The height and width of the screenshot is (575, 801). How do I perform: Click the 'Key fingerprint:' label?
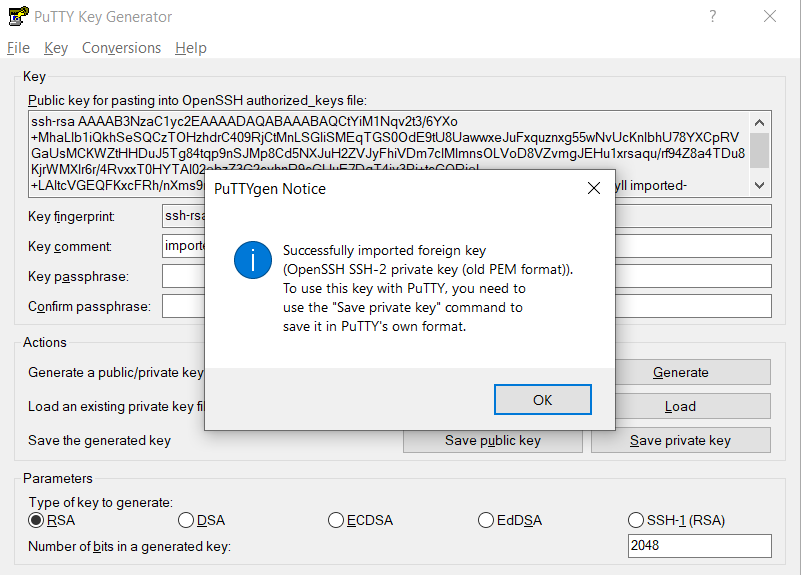(x=72, y=217)
